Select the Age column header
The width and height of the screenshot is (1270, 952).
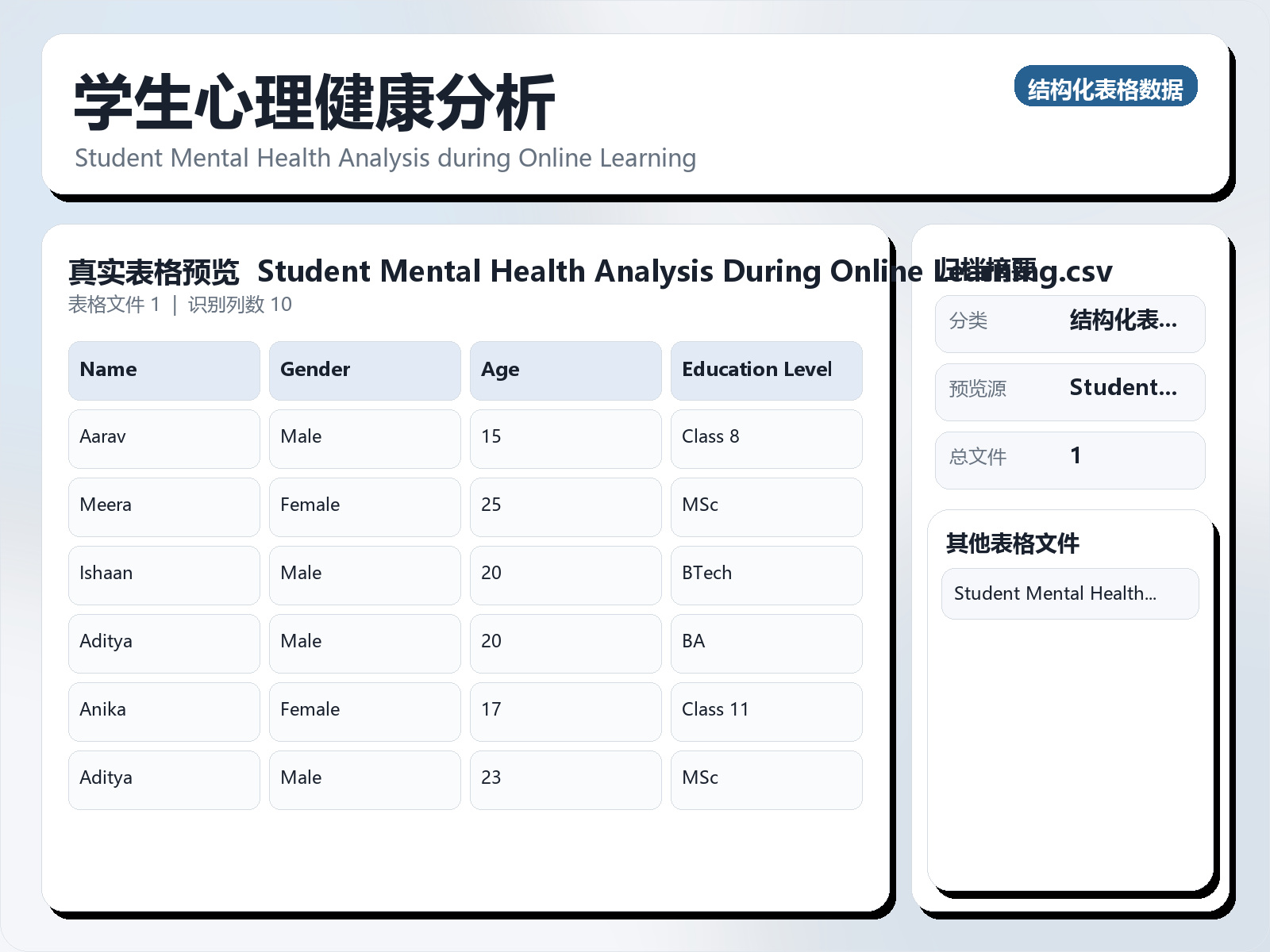point(565,370)
